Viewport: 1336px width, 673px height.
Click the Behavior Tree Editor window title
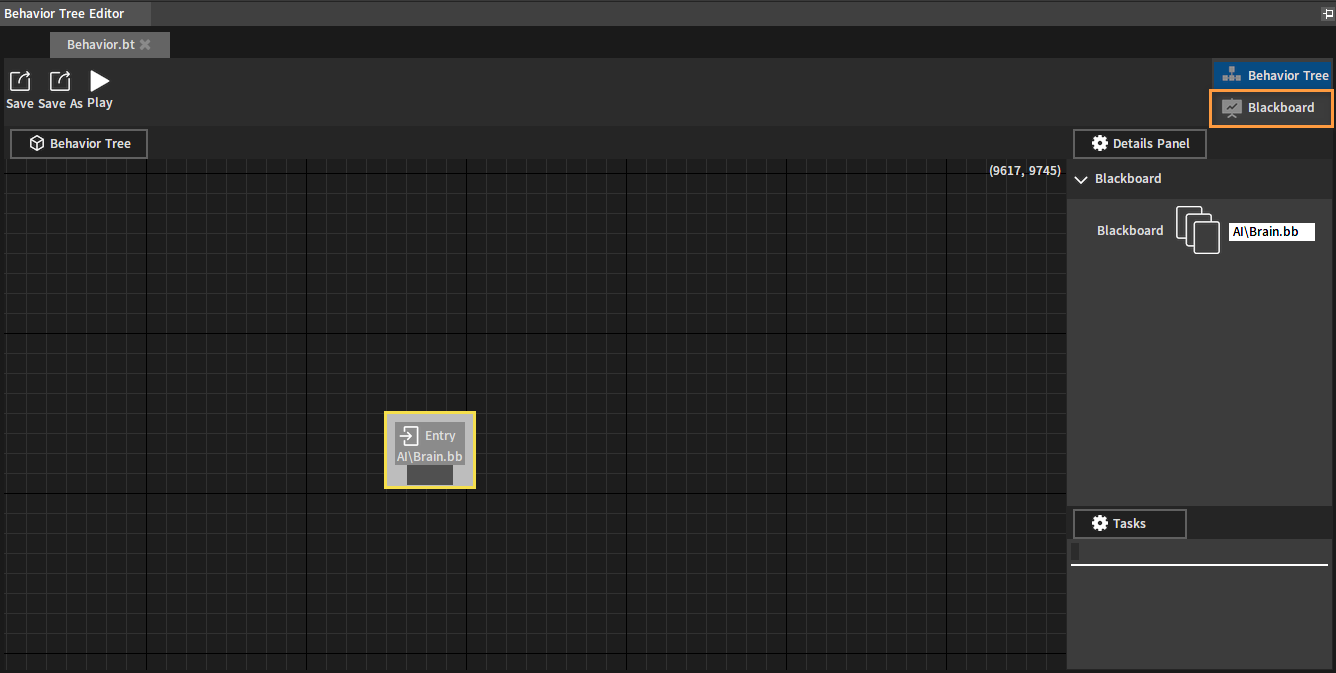click(x=64, y=13)
